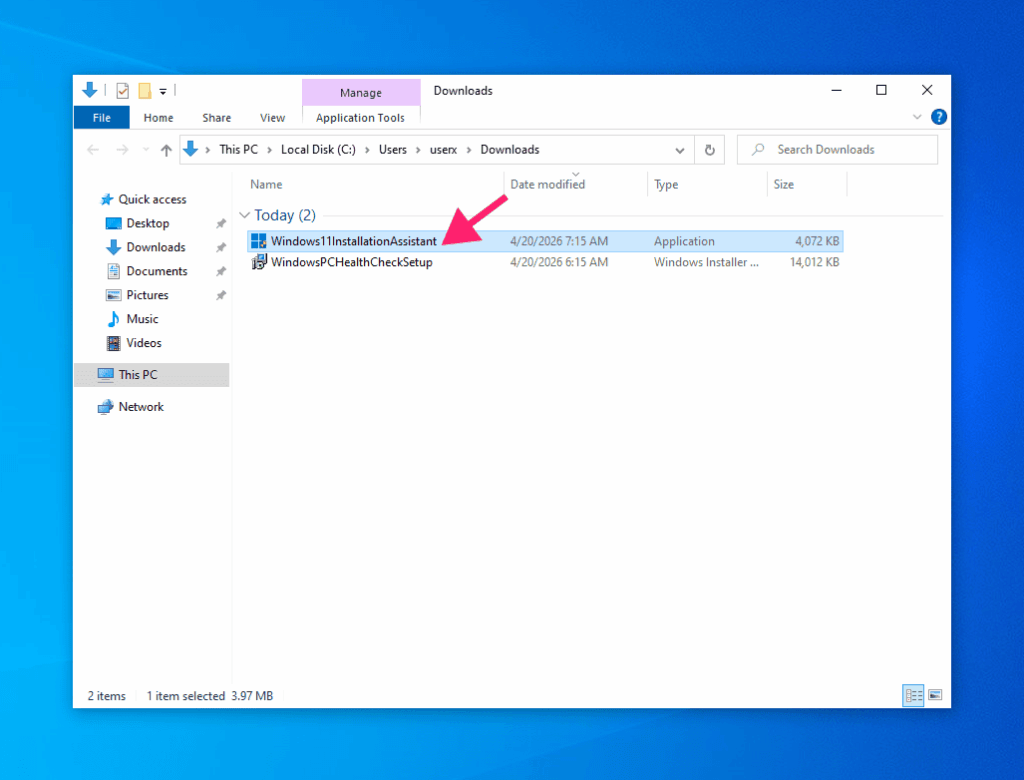Open Downloads in the navigation pane
The height and width of the screenshot is (780, 1024).
(x=155, y=247)
